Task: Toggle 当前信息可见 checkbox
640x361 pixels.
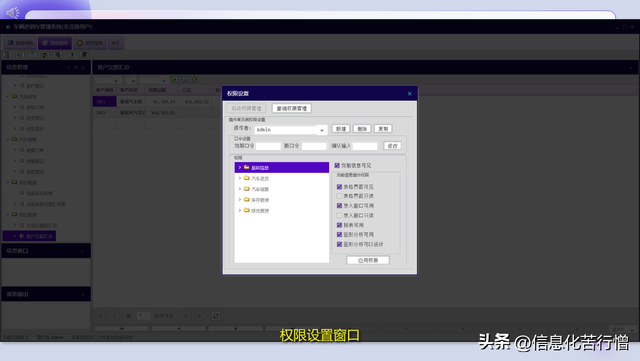Action: [337, 165]
